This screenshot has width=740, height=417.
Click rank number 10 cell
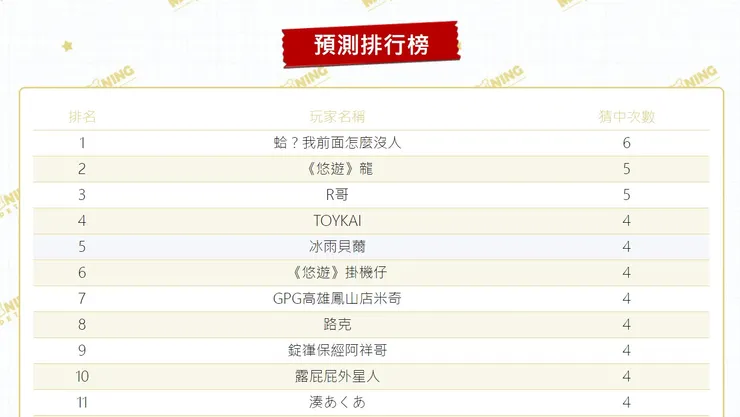tap(82, 376)
